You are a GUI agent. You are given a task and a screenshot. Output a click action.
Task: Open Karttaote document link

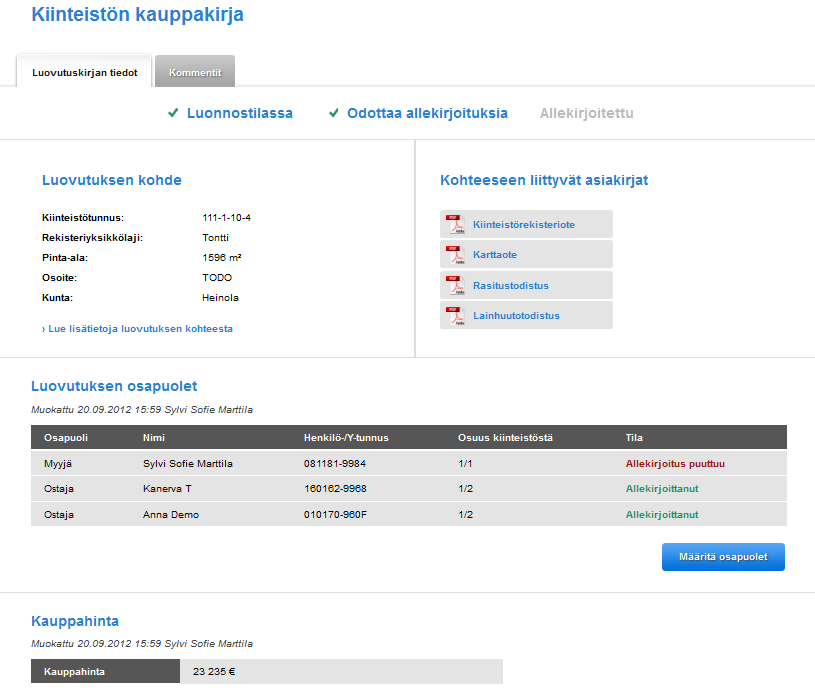pos(495,255)
